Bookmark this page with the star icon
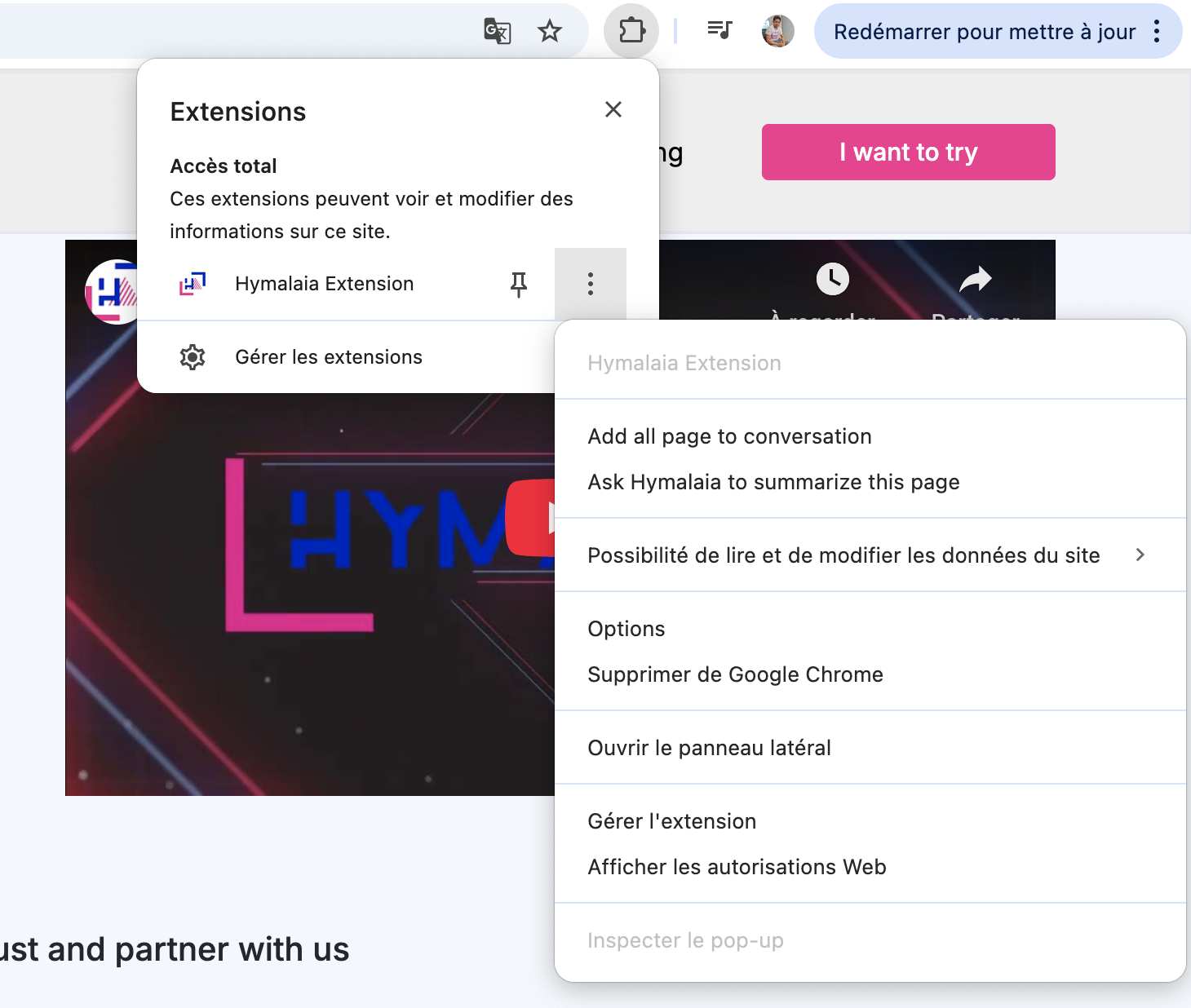Image resolution: width=1191 pixels, height=1008 pixels. [550, 32]
